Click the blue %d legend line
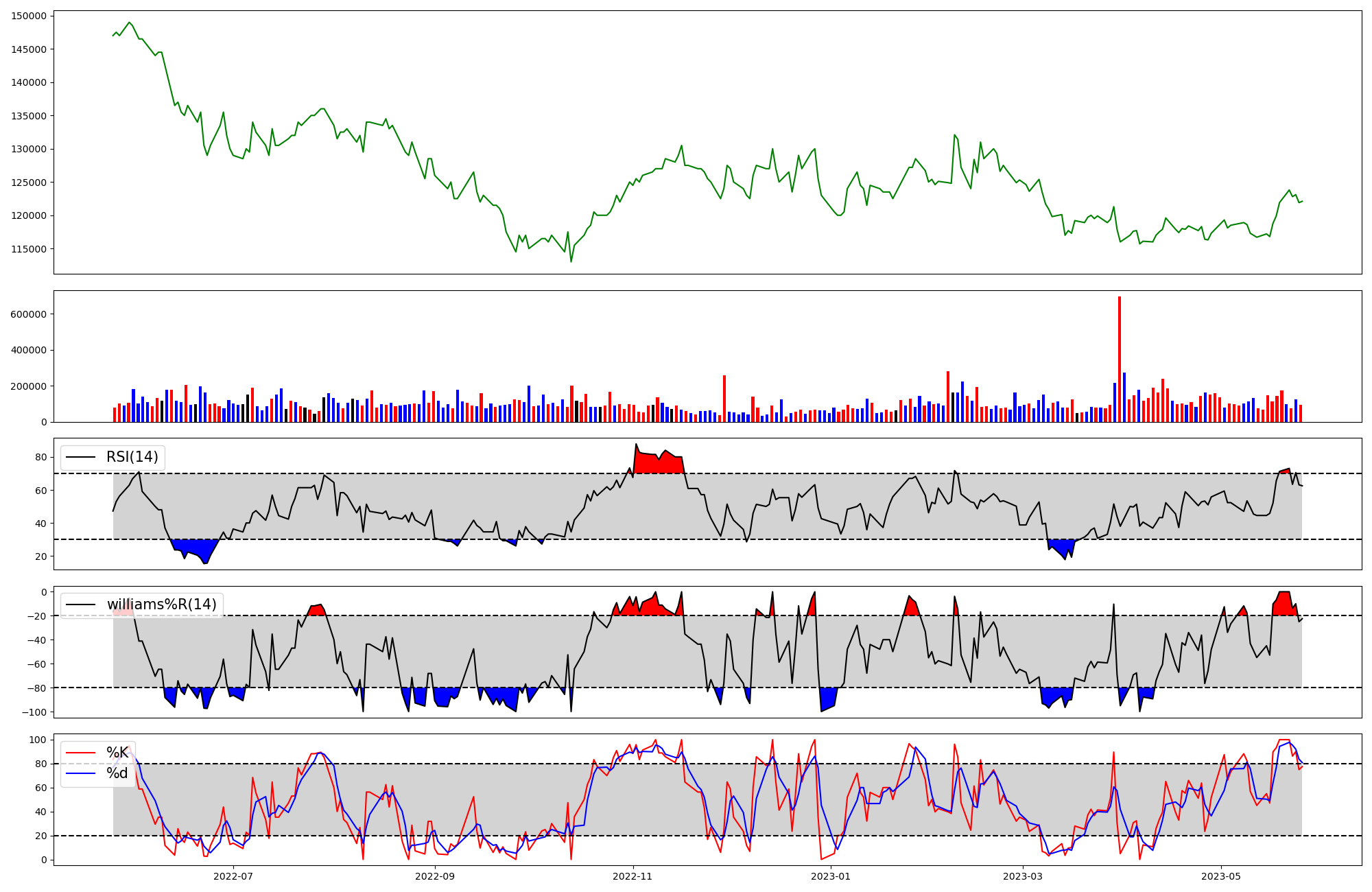Screen dimensions: 1372x892 (81, 773)
